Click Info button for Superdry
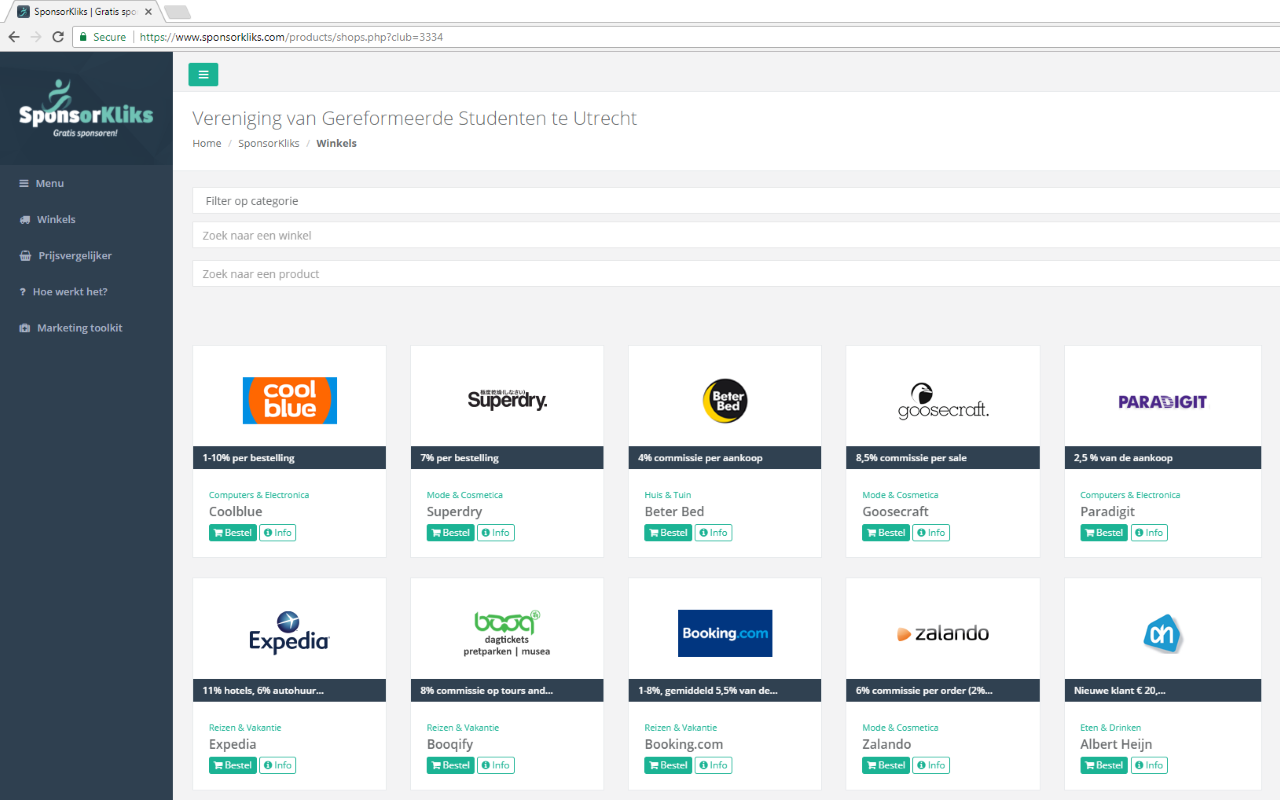1280x800 pixels. click(496, 533)
